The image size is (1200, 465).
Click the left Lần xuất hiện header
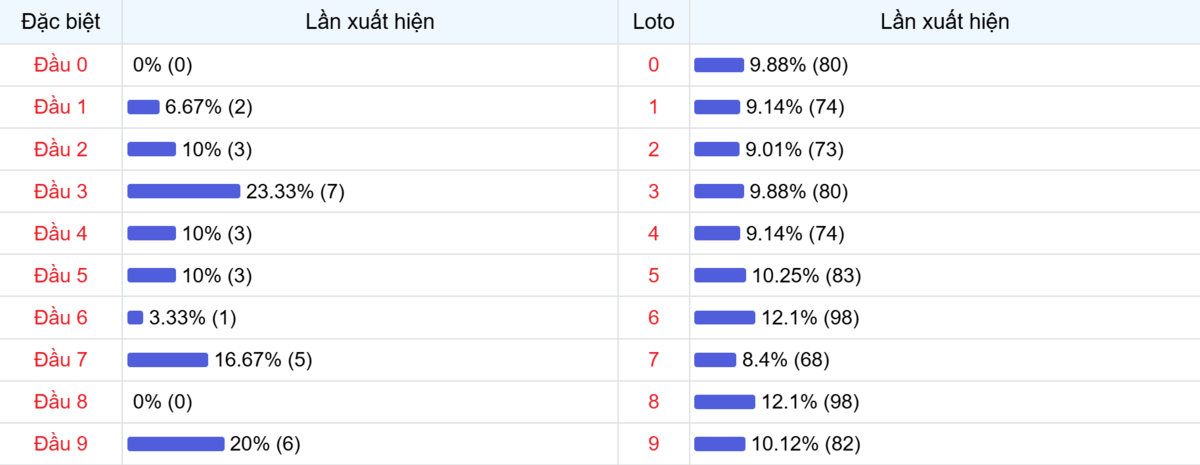(370, 22)
